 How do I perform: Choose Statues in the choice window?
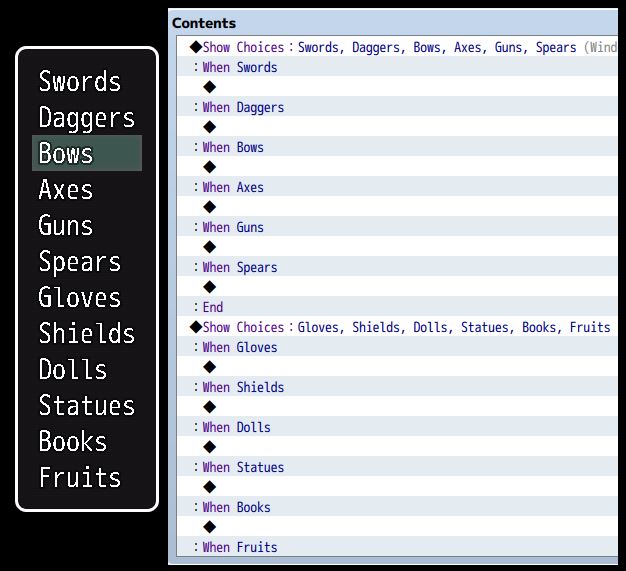(87, 405)
